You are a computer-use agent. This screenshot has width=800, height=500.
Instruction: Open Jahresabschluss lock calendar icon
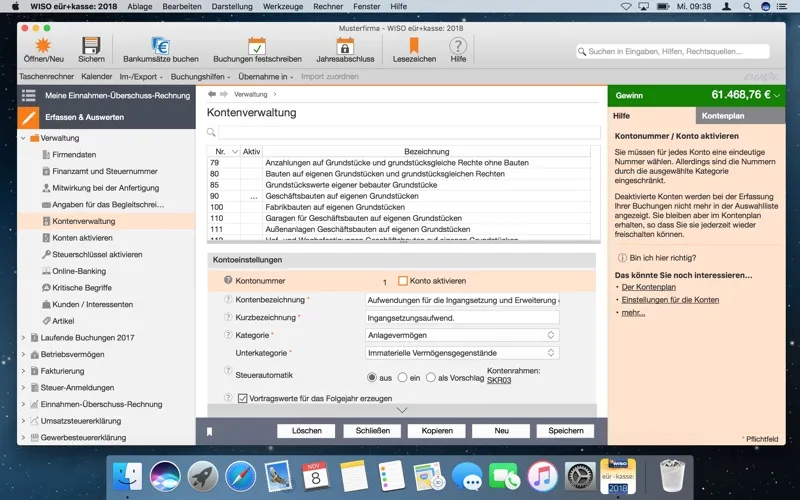(x=345, y=46)
